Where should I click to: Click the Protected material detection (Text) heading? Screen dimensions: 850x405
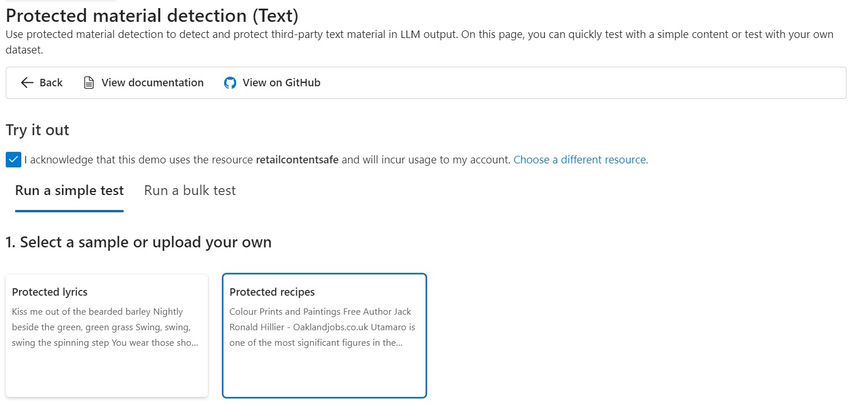[152, 16]
